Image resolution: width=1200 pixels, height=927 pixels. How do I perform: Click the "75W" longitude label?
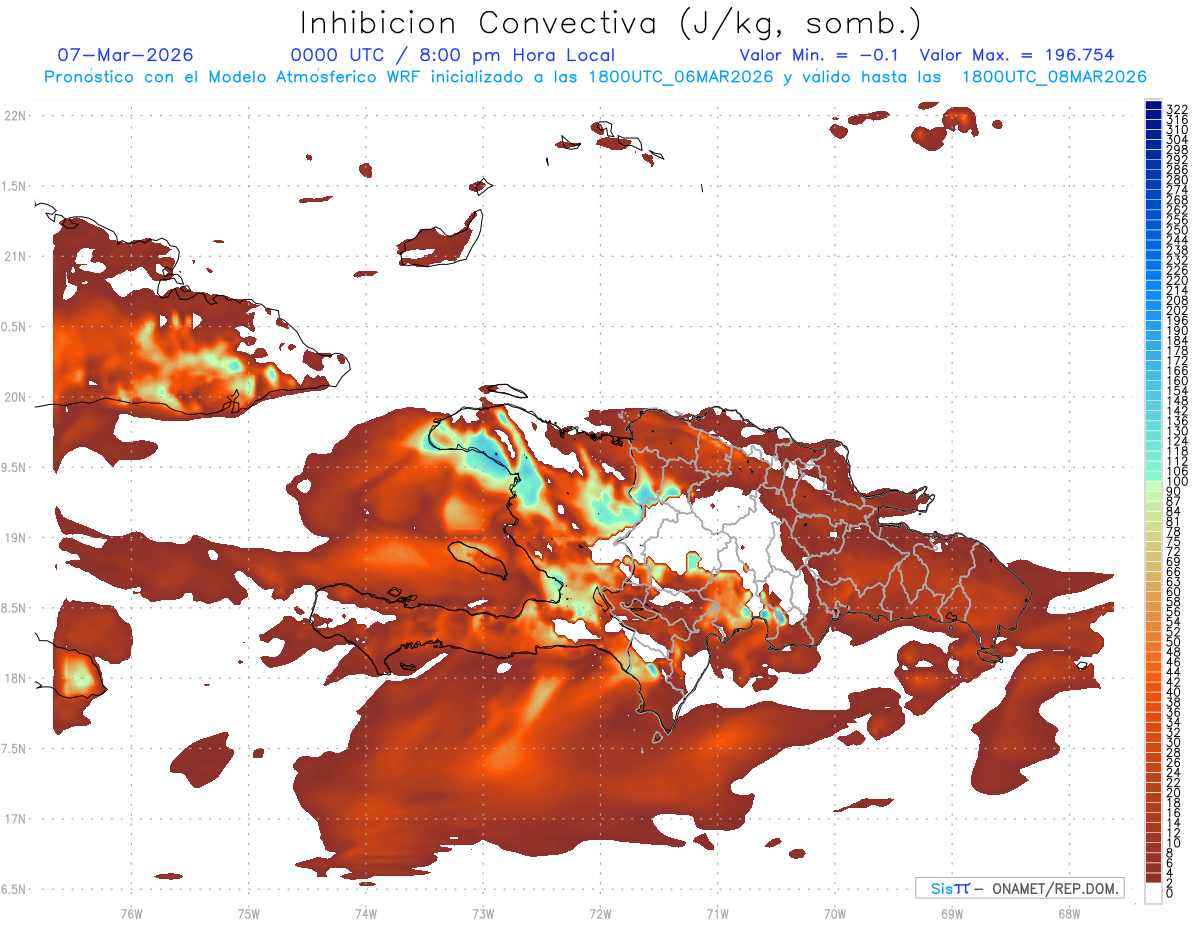click(x=248, y=914)
